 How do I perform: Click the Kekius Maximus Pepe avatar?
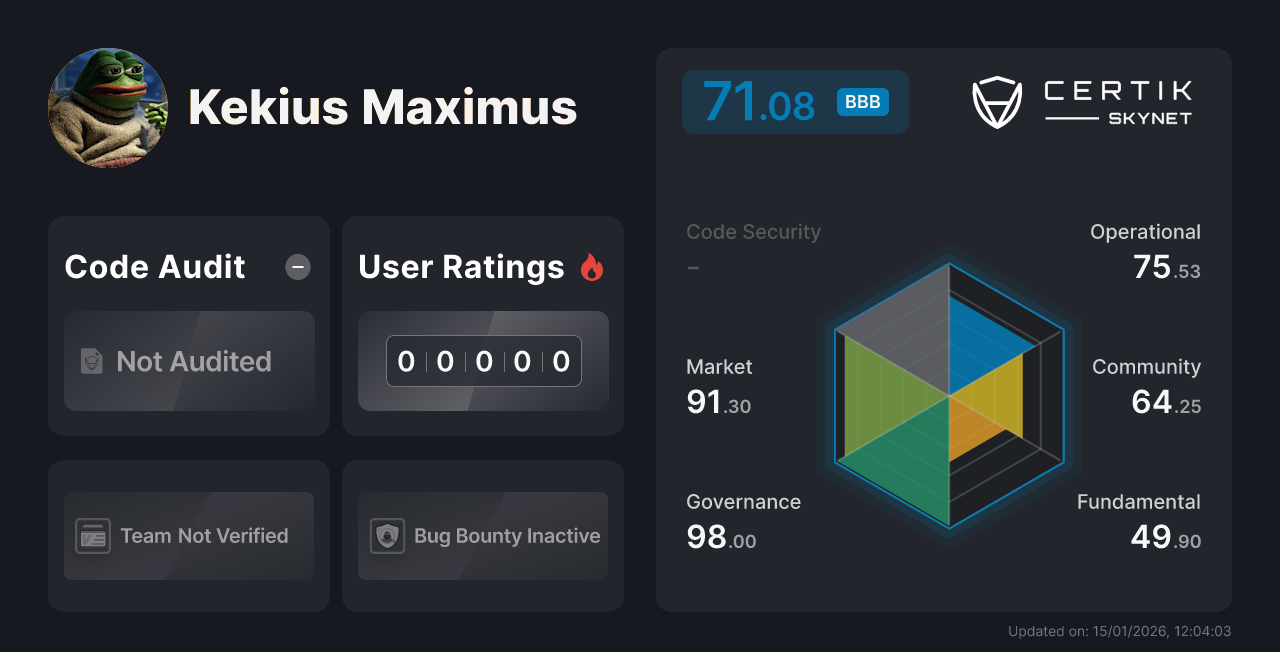point(108,108)
